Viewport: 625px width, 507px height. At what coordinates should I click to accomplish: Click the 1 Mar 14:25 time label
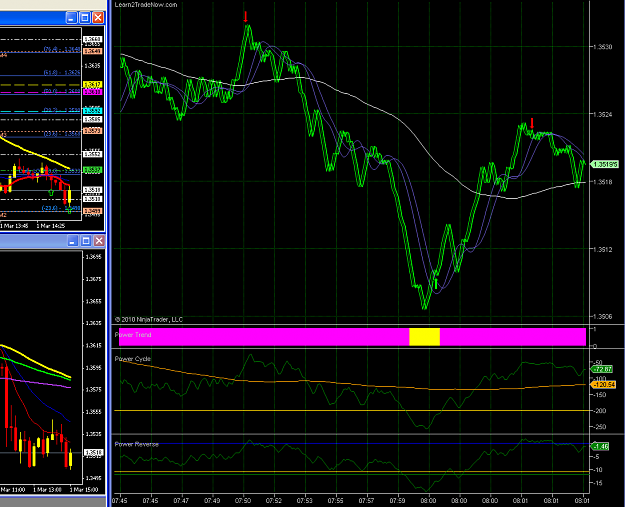click(51, 226)
